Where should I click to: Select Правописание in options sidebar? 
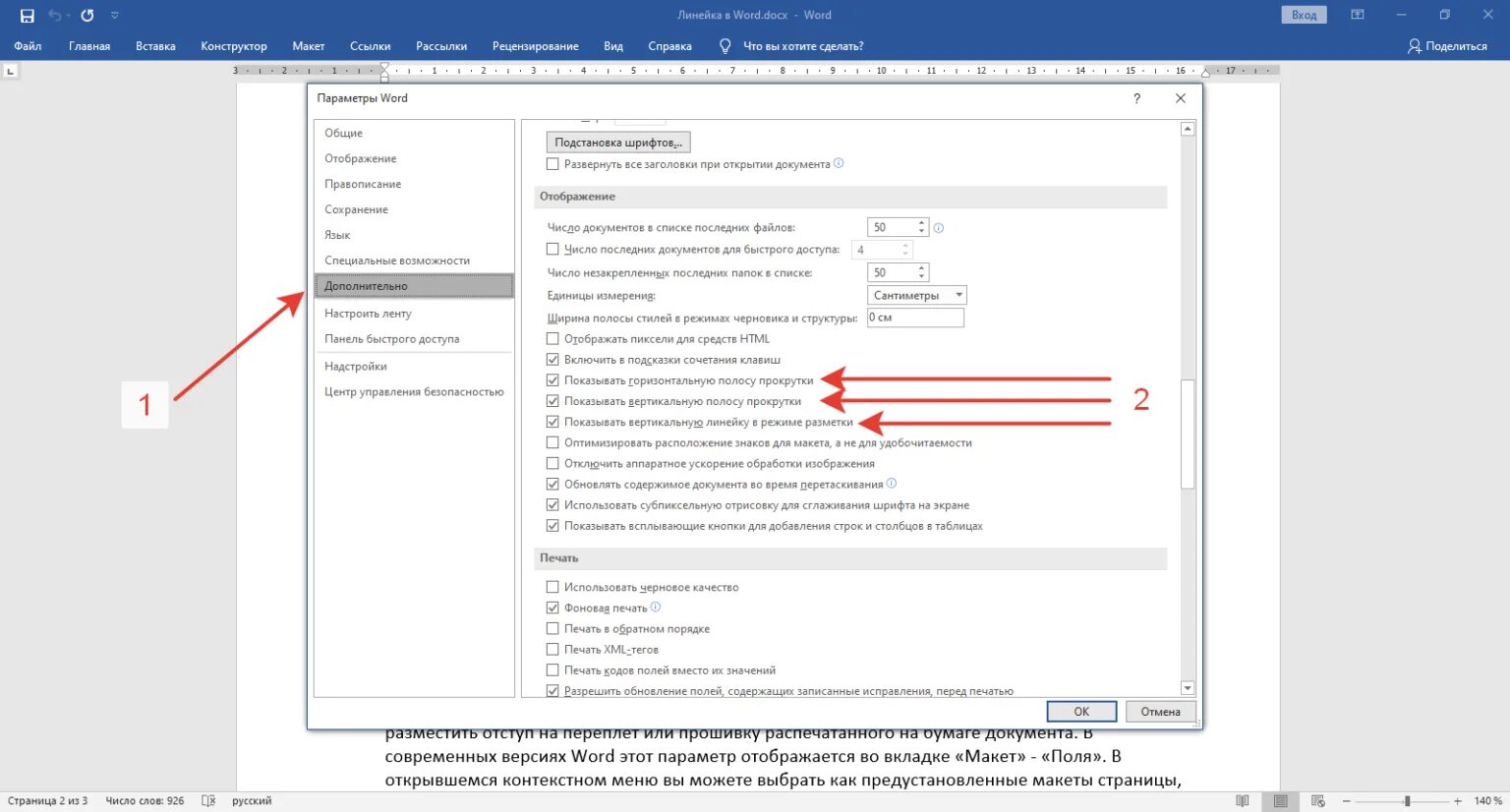(414, 184)
